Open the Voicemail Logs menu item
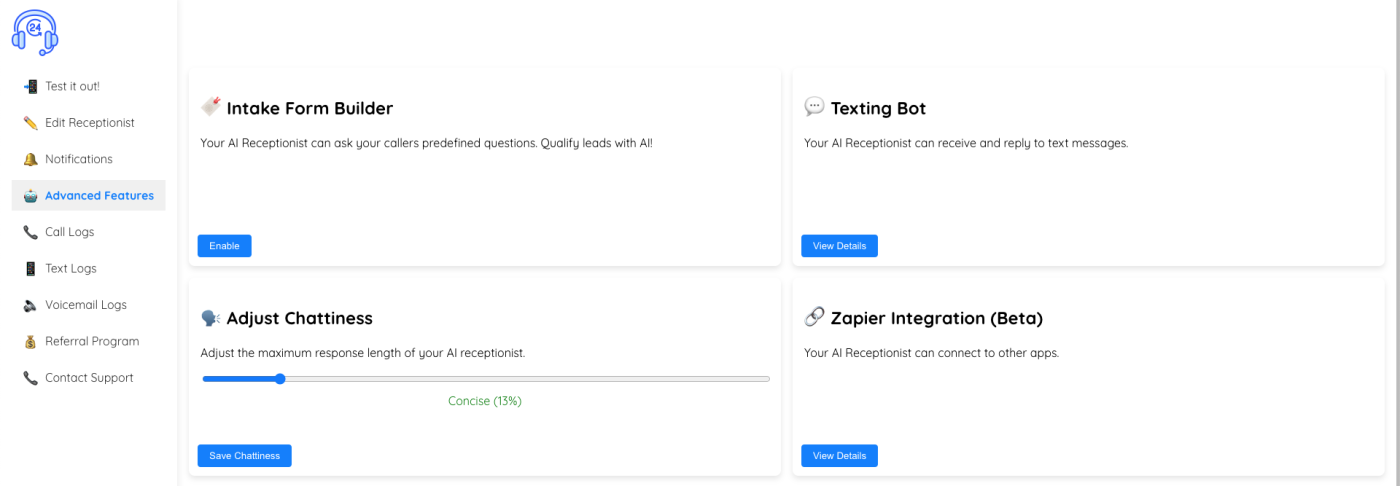The width and height of the screenshot is (1400, 486). (85, 305)
